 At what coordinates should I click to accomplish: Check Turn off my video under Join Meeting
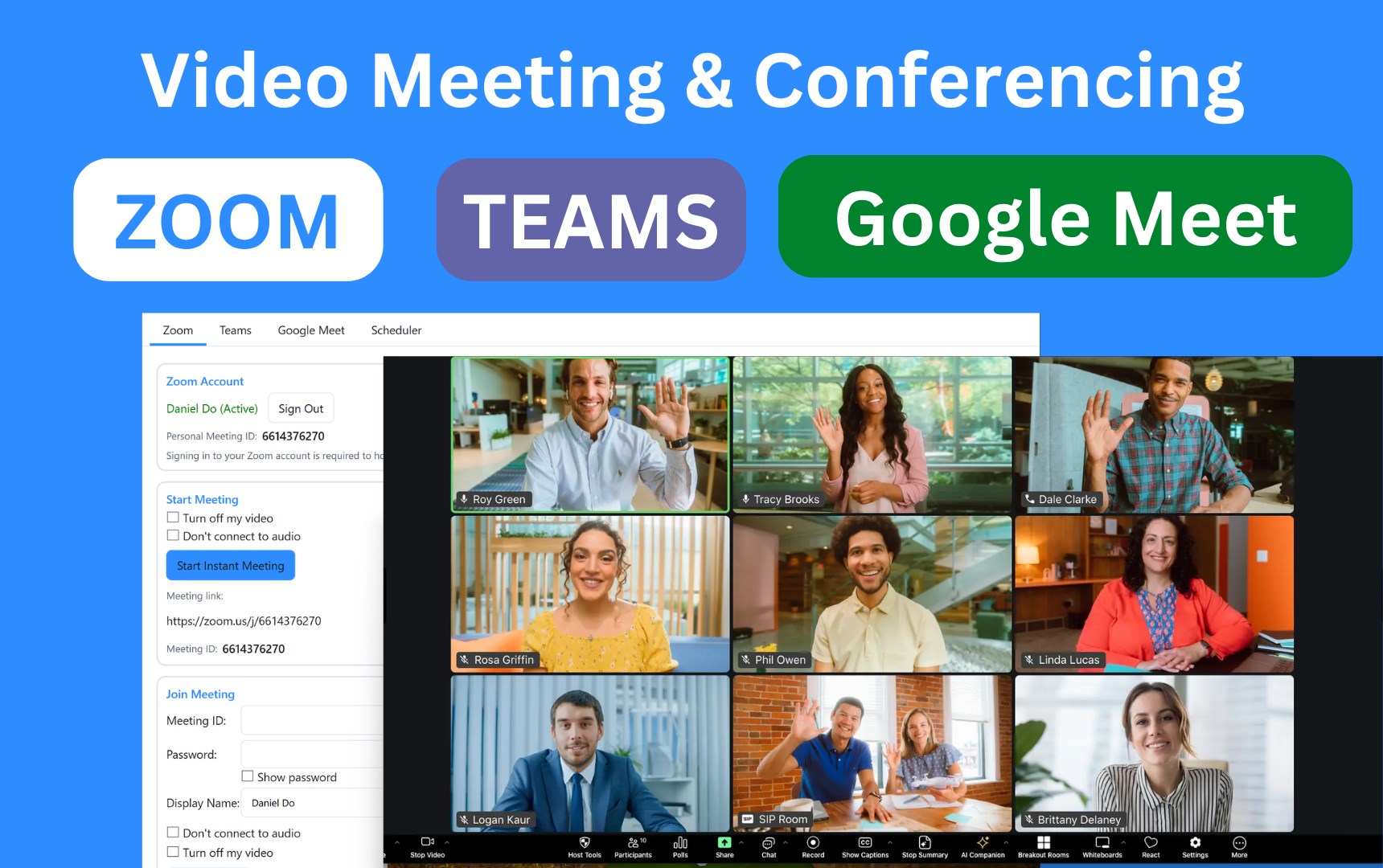pos(173,852)
